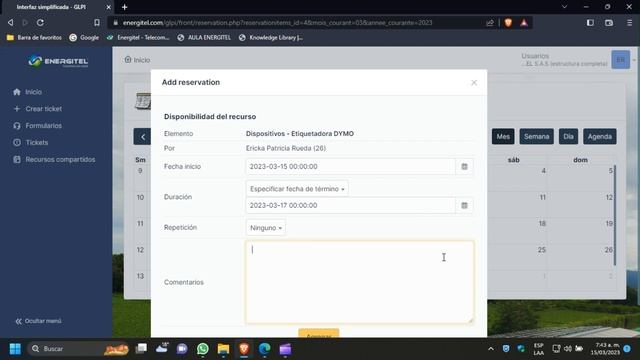Viewport: 640px width, 360px height.
Task: Toggle the browser sidebar panel icon
Action: (590, 23)
